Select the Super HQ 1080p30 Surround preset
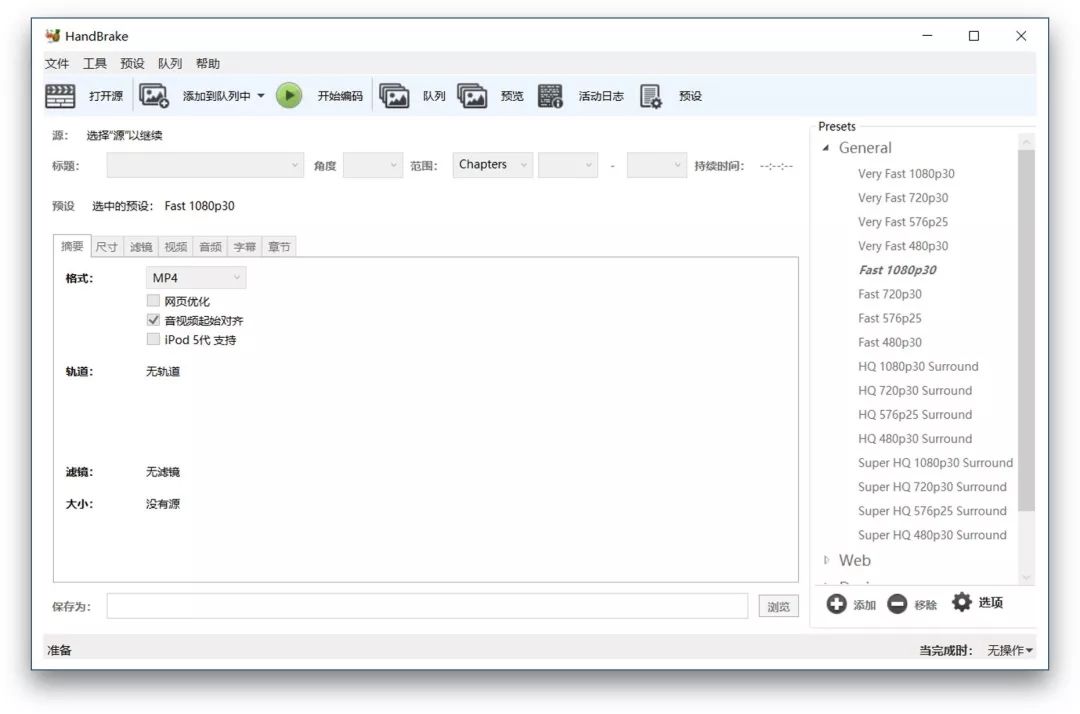 pyautogui.click(x=935, y=463)
